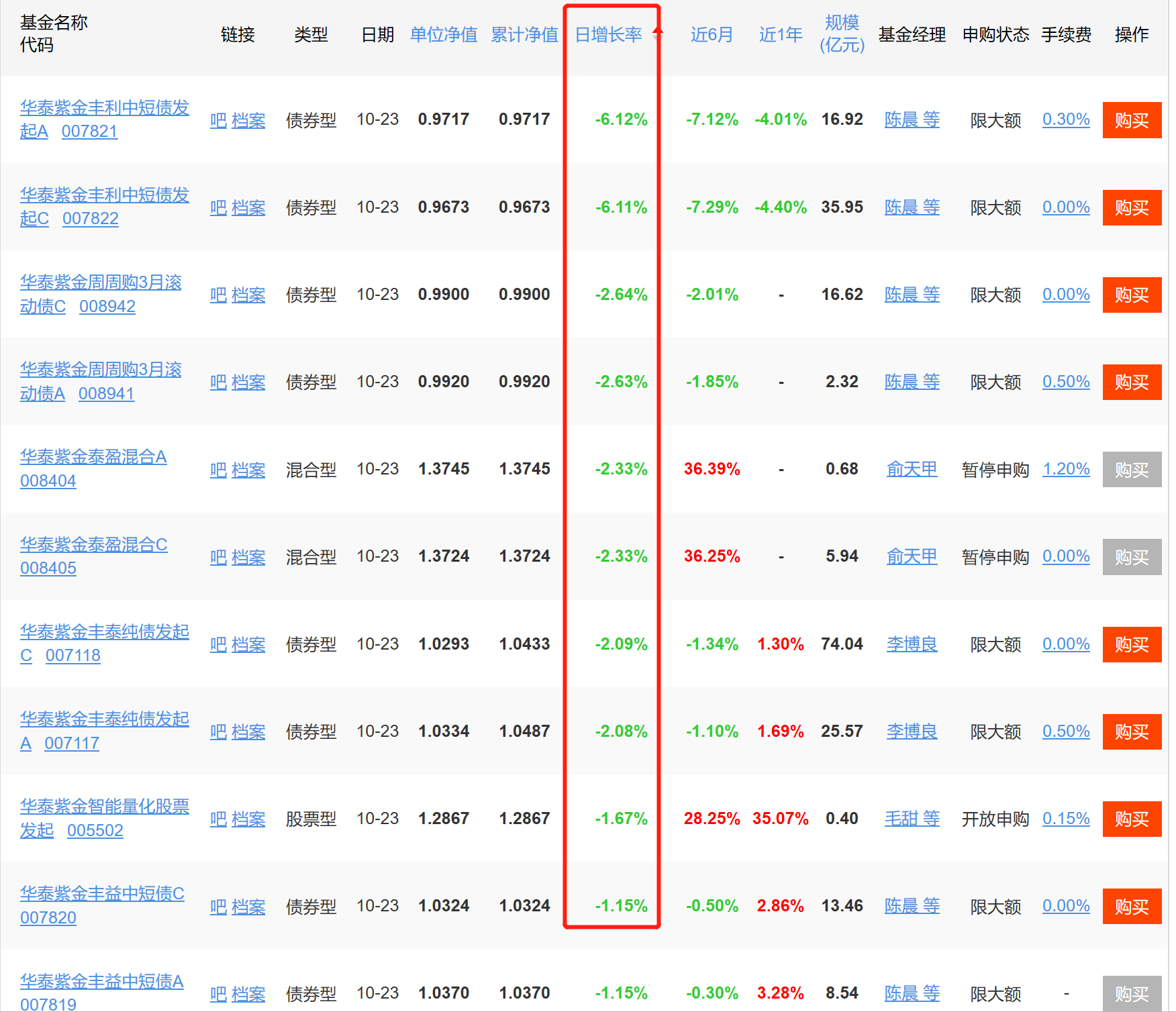Viewport: 1176px width, 1012px height.
Task: Open 华泰紫金智能量化股票发起 fund page
Action: tap(104, 818)
